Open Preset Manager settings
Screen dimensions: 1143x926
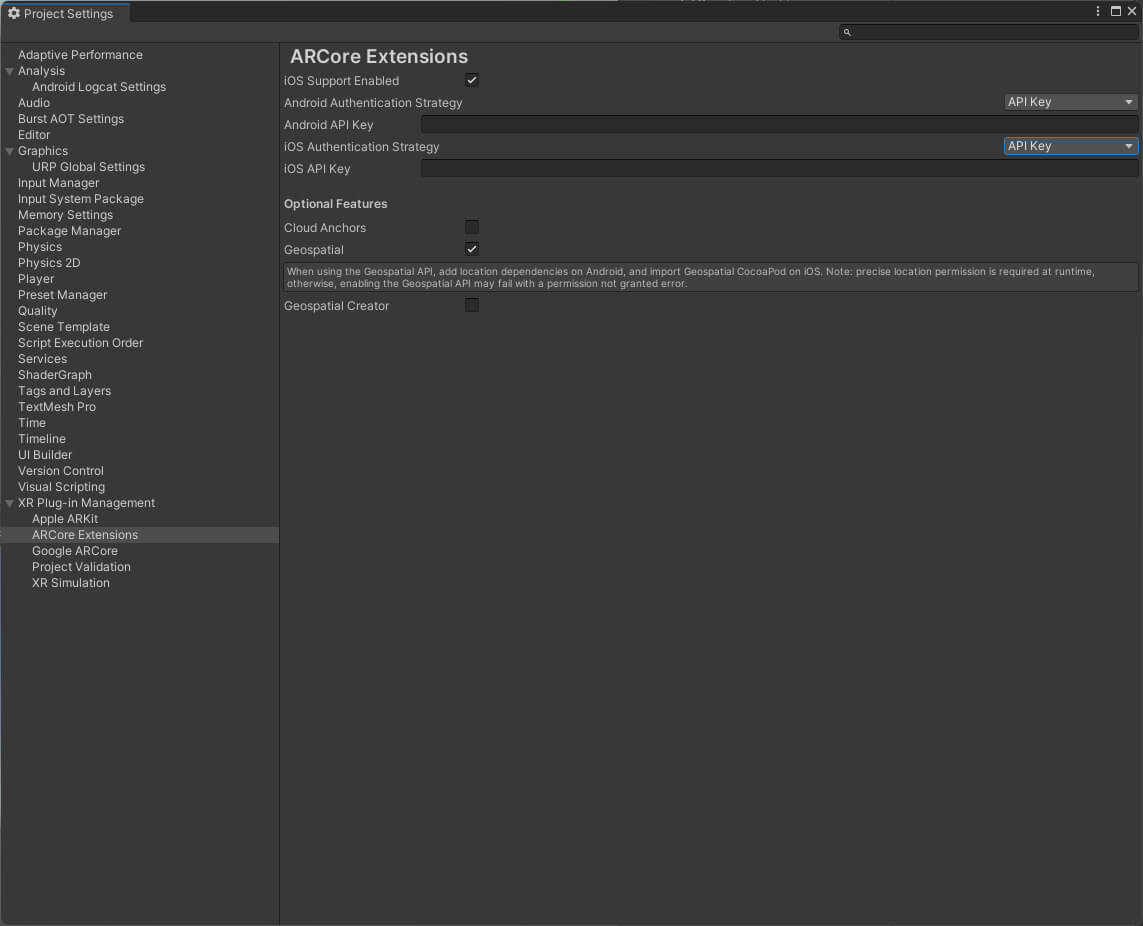tap(63, 295)
